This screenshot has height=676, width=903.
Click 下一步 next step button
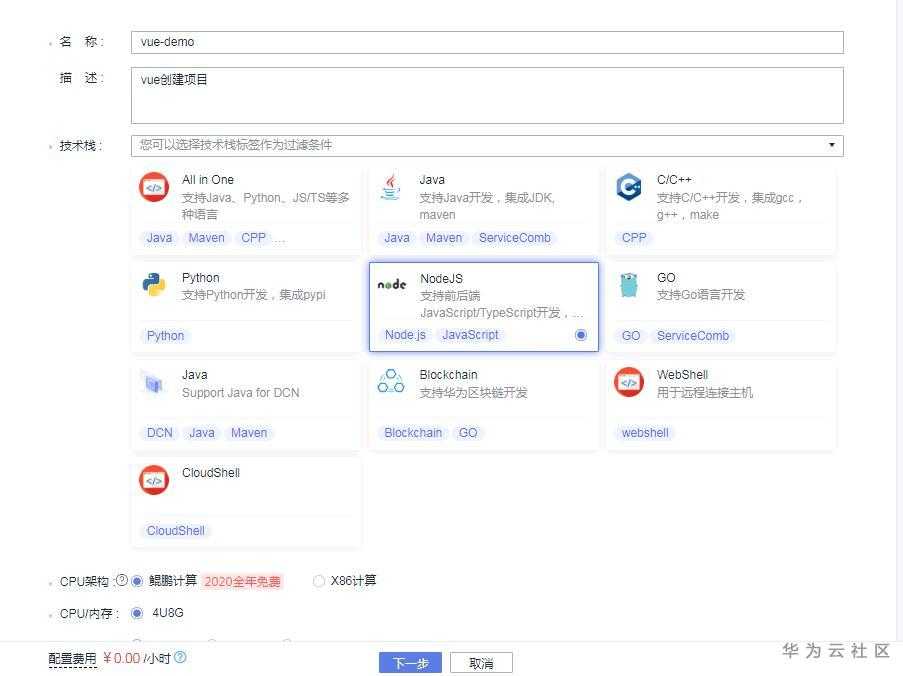coord(410,663)
